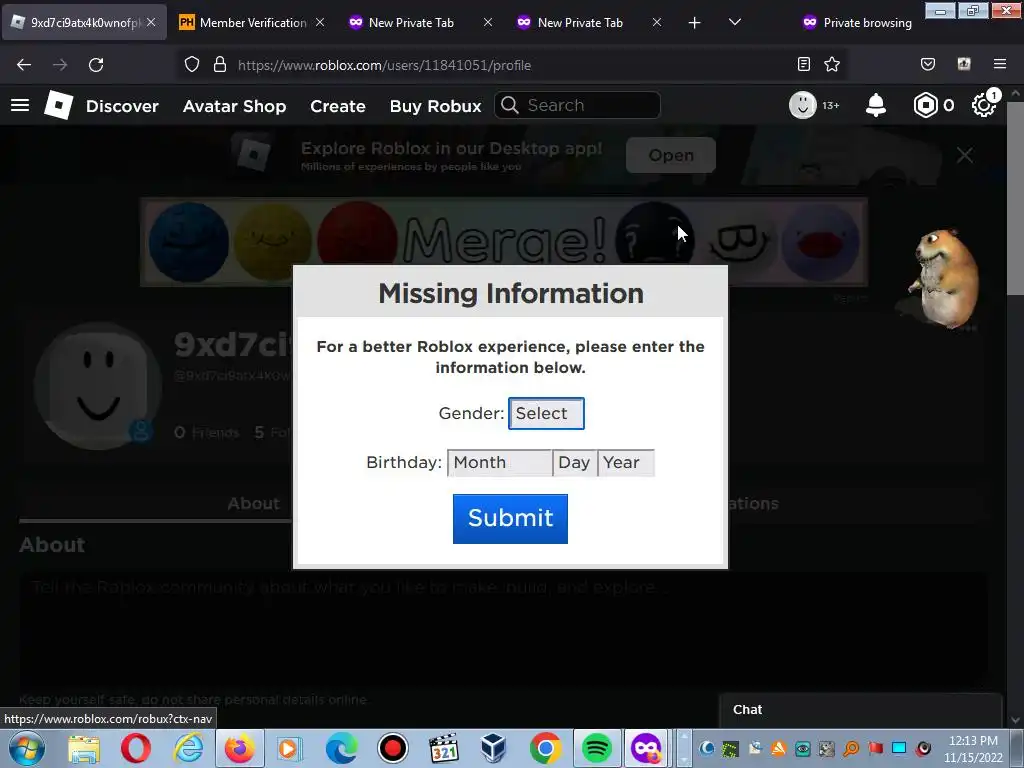The height and width of the screenshot is (768, 1024).
Task: Open the Chat panel
Action: (861, 710)
